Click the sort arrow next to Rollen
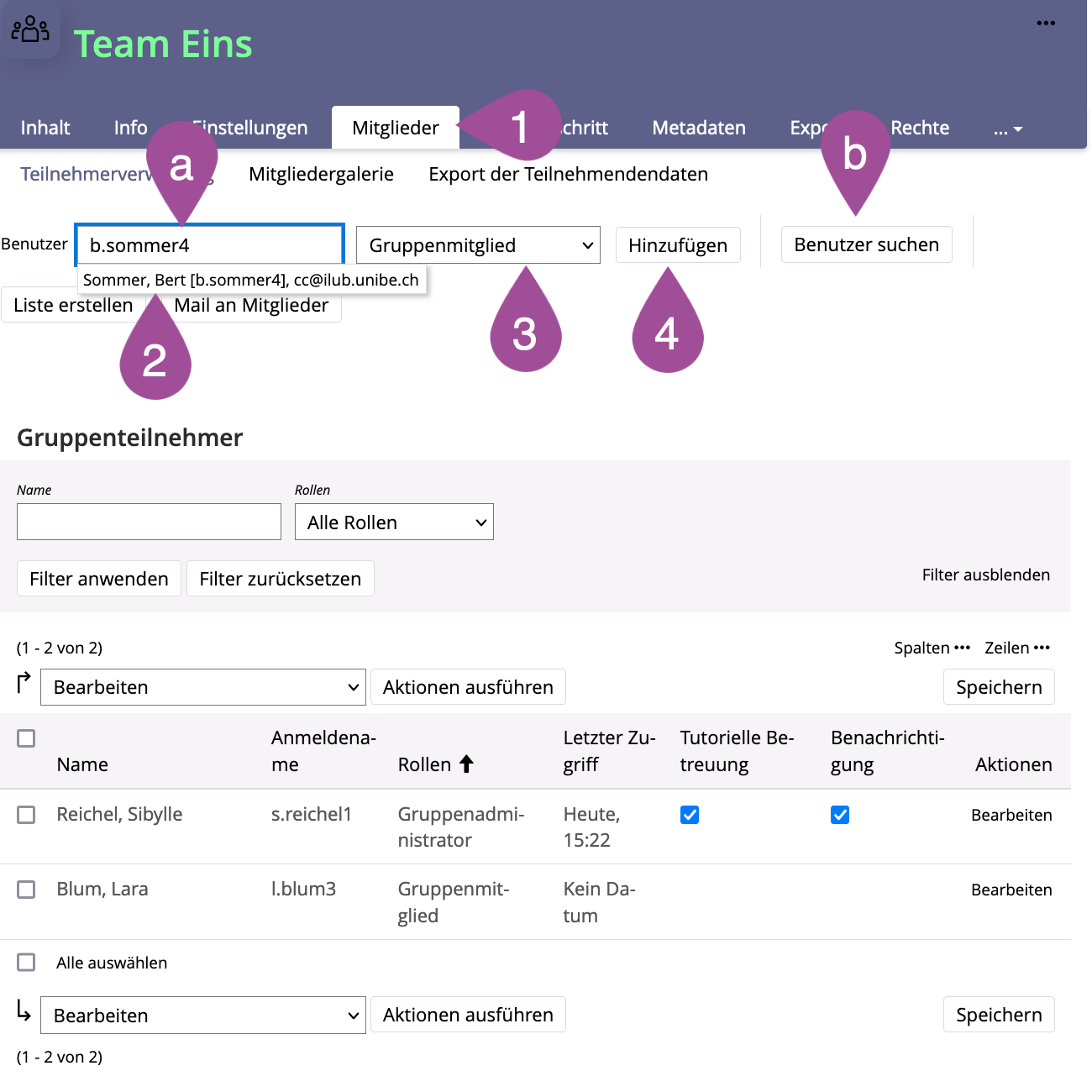The height and width of the screenshot is (1092, 1092). point(466,764)
